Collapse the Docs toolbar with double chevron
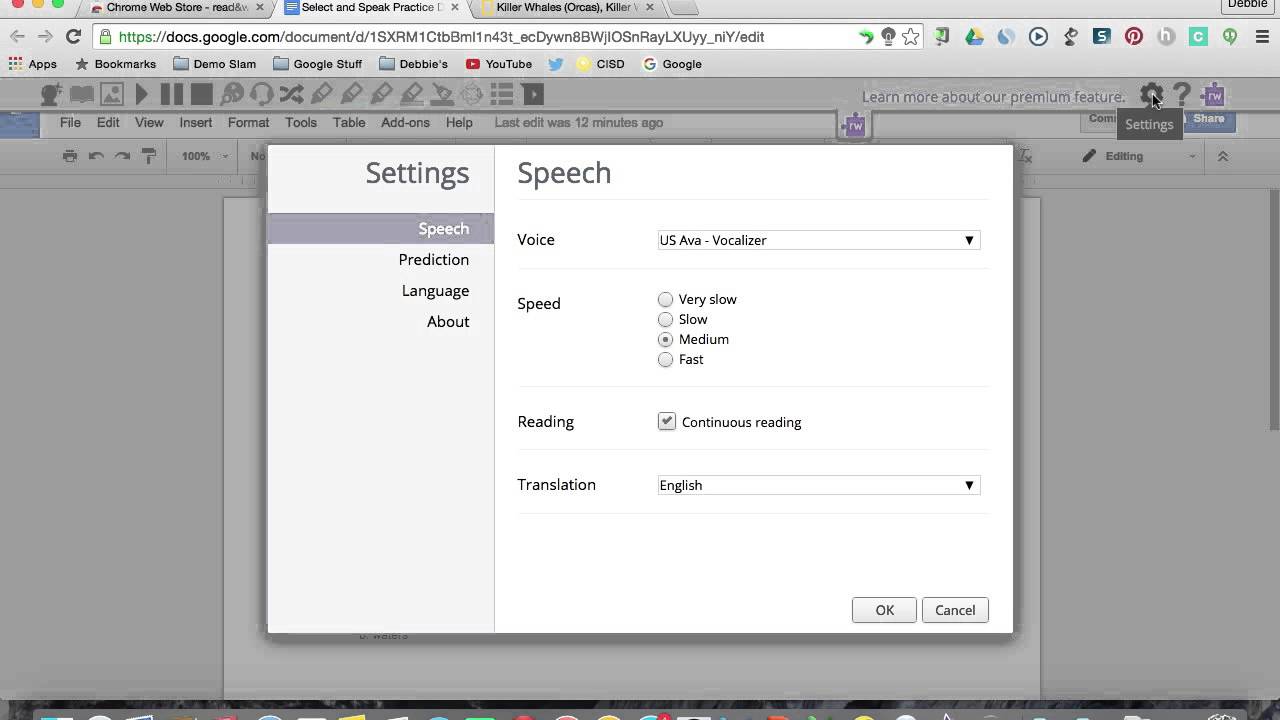Viewport: 1280px width, 720px height. click(1222, 156)
